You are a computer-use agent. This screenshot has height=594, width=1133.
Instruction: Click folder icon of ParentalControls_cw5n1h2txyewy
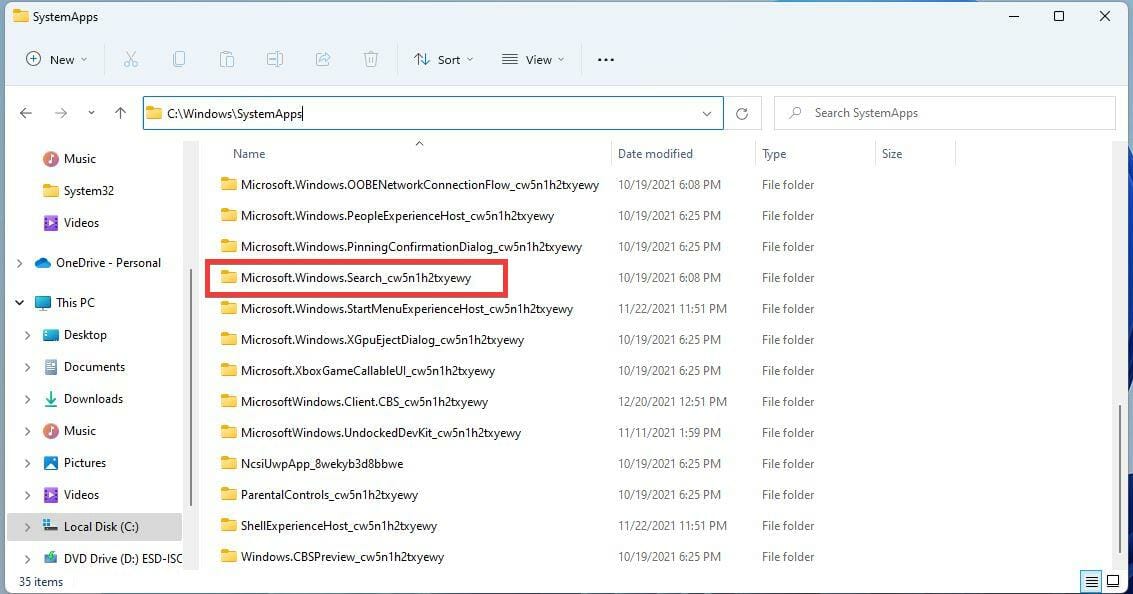pyautogui.click(x=228, y=494)
